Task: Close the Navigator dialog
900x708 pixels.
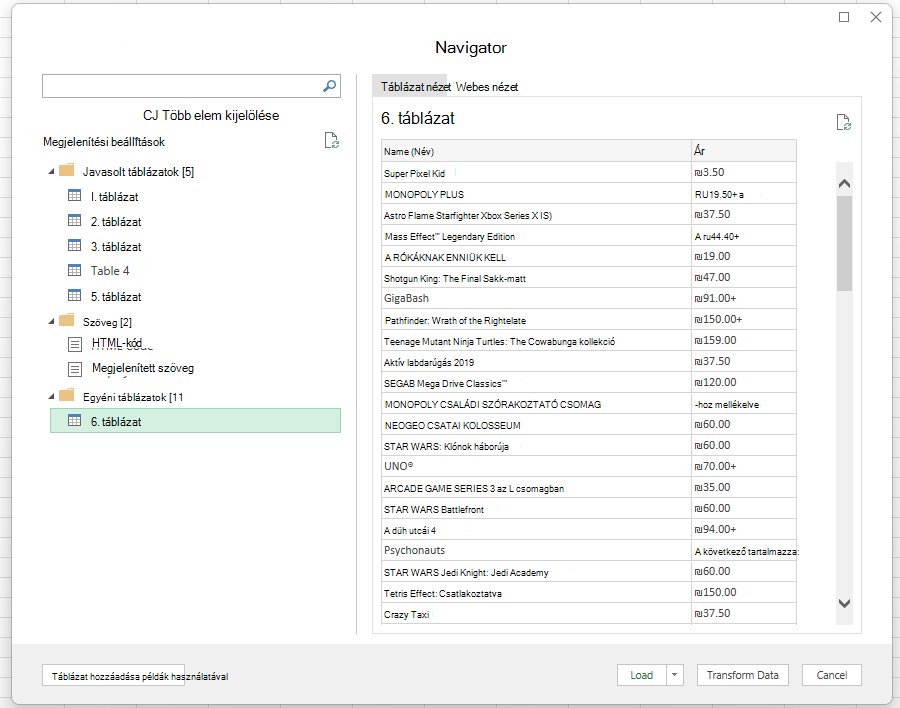Action: pos(876,17)
